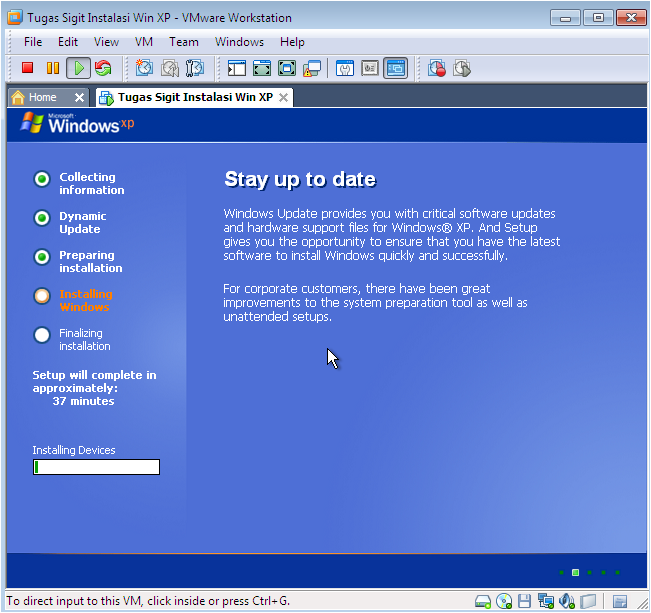Click the hard disk status bar icon
Screen dimensions: 651x613
click(x=483, y=601)
